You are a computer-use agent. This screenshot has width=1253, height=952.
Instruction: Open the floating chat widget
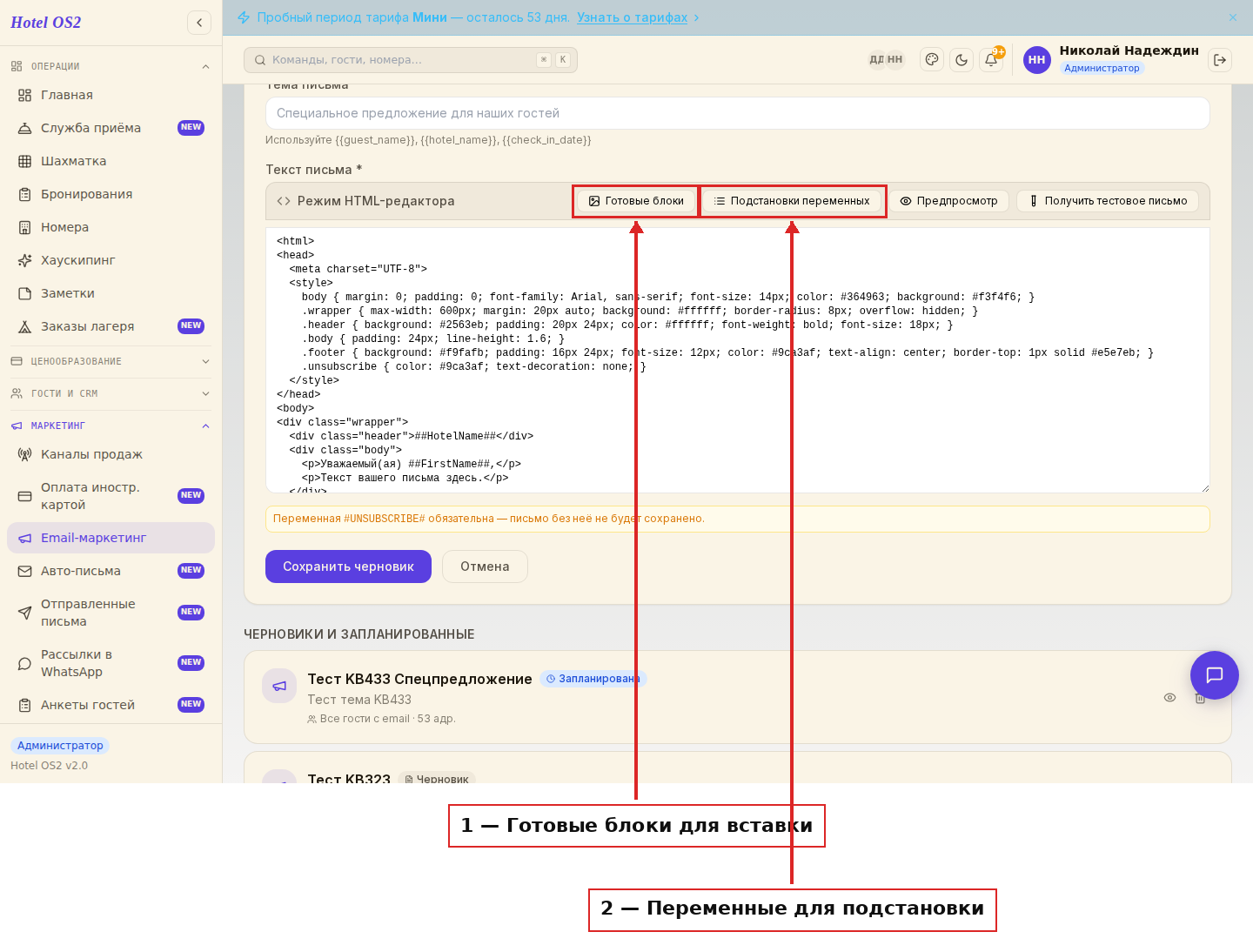[x=1215, y=675]
